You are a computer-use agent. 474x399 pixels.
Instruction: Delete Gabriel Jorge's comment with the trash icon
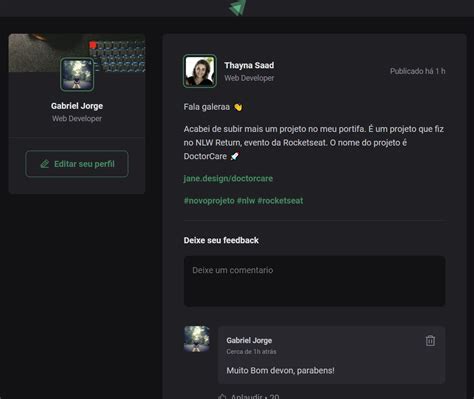coord(430,340)
